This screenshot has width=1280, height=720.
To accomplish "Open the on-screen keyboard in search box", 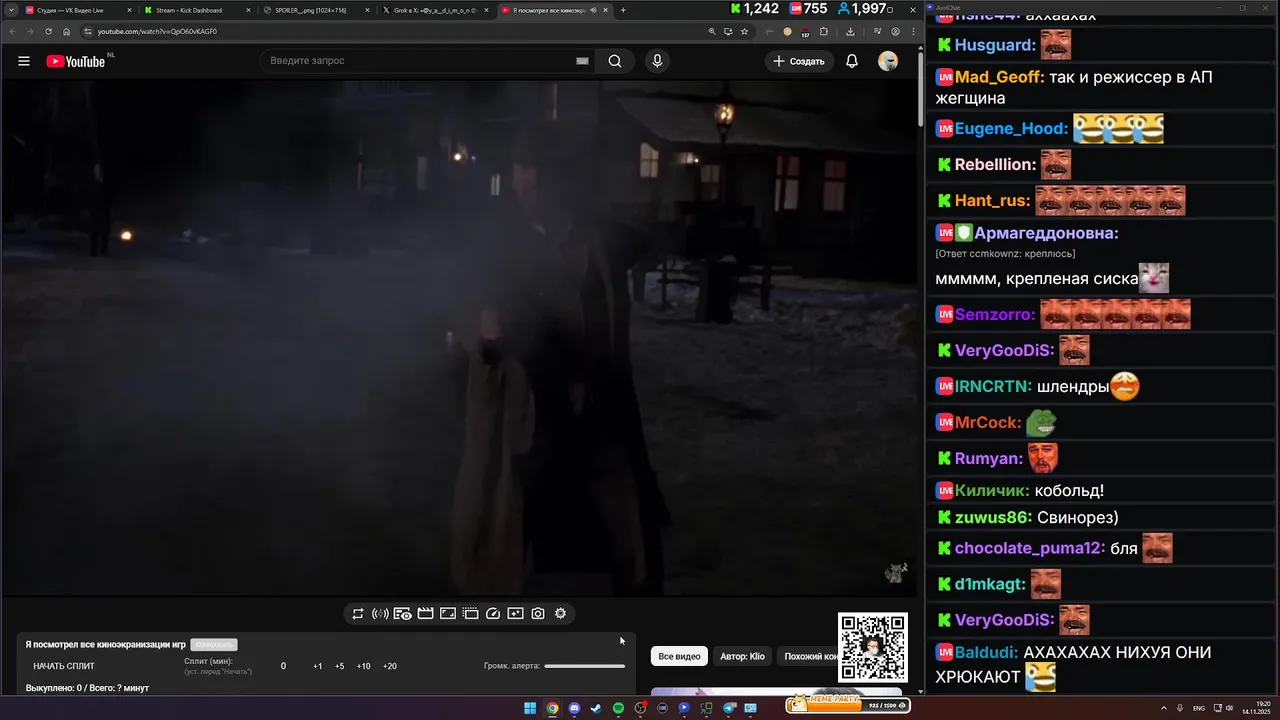I will pyautogui.click(x=582, y=61).
